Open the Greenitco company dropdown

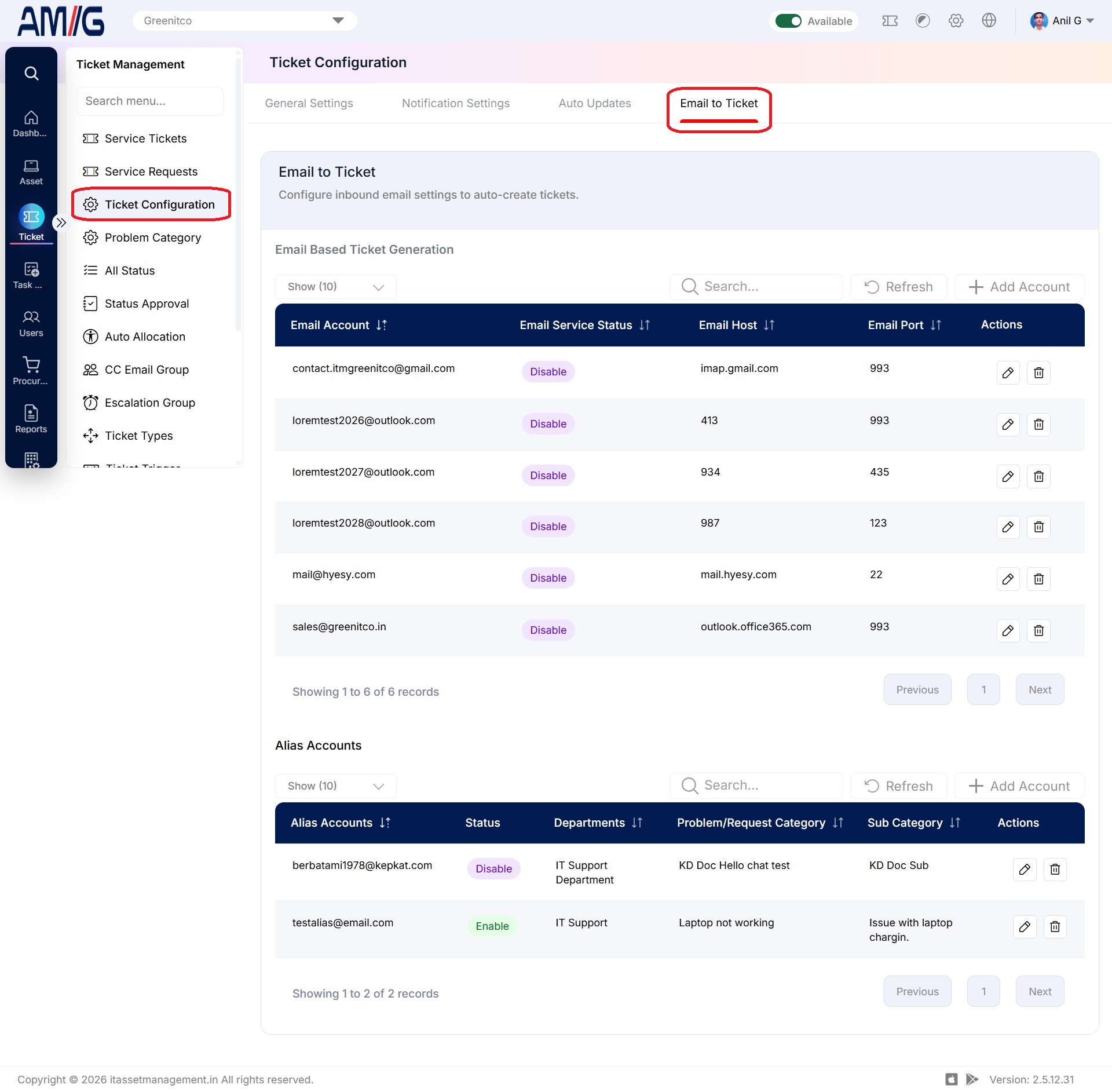click(x=244, y=21)
